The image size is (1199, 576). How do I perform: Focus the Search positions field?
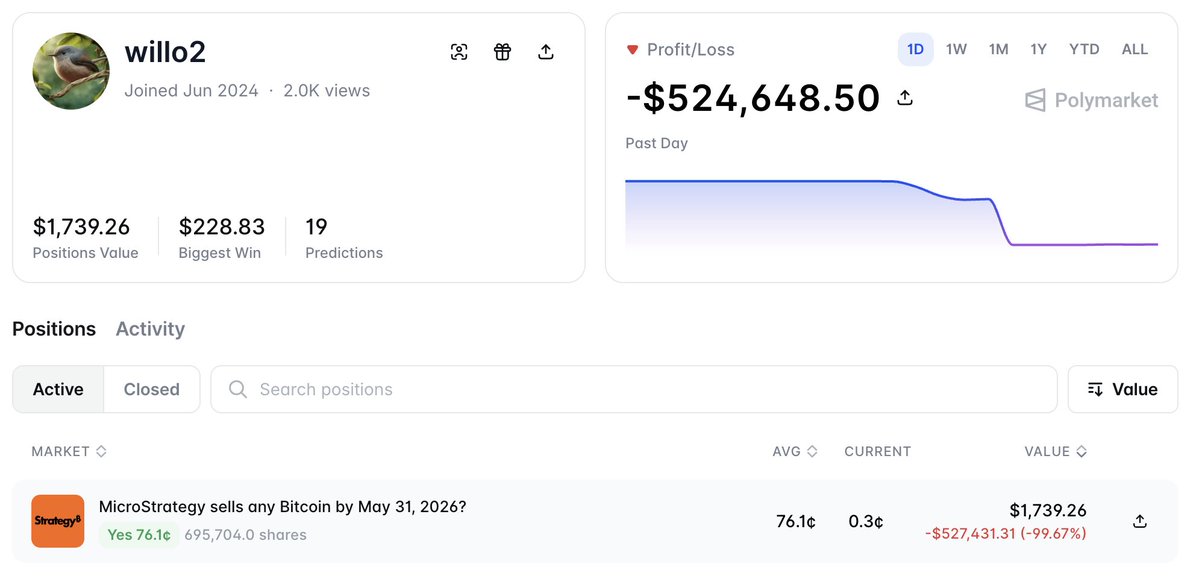(x=634, y=389)
